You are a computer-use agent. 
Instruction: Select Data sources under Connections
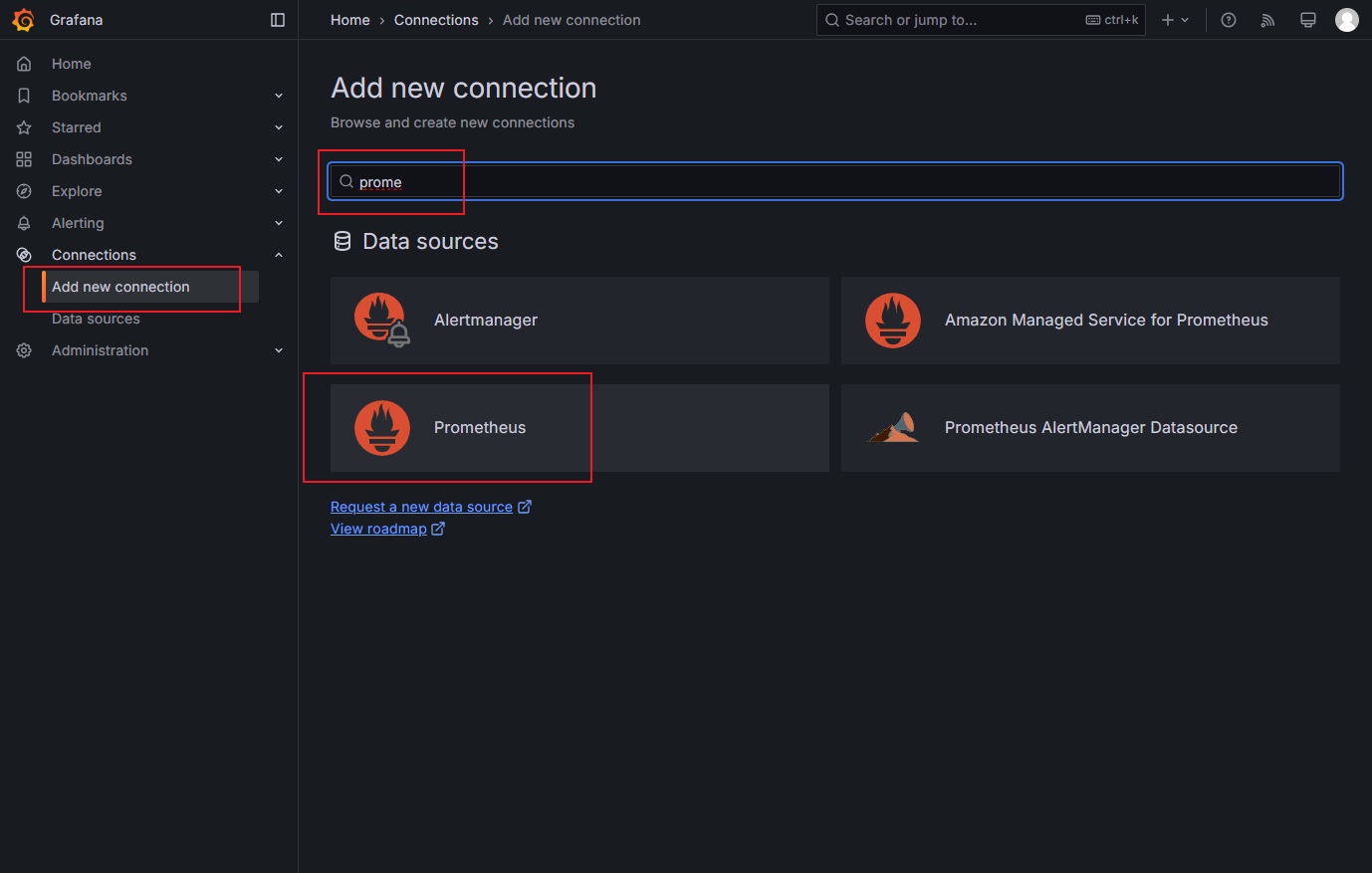click(x=96, y=319)
